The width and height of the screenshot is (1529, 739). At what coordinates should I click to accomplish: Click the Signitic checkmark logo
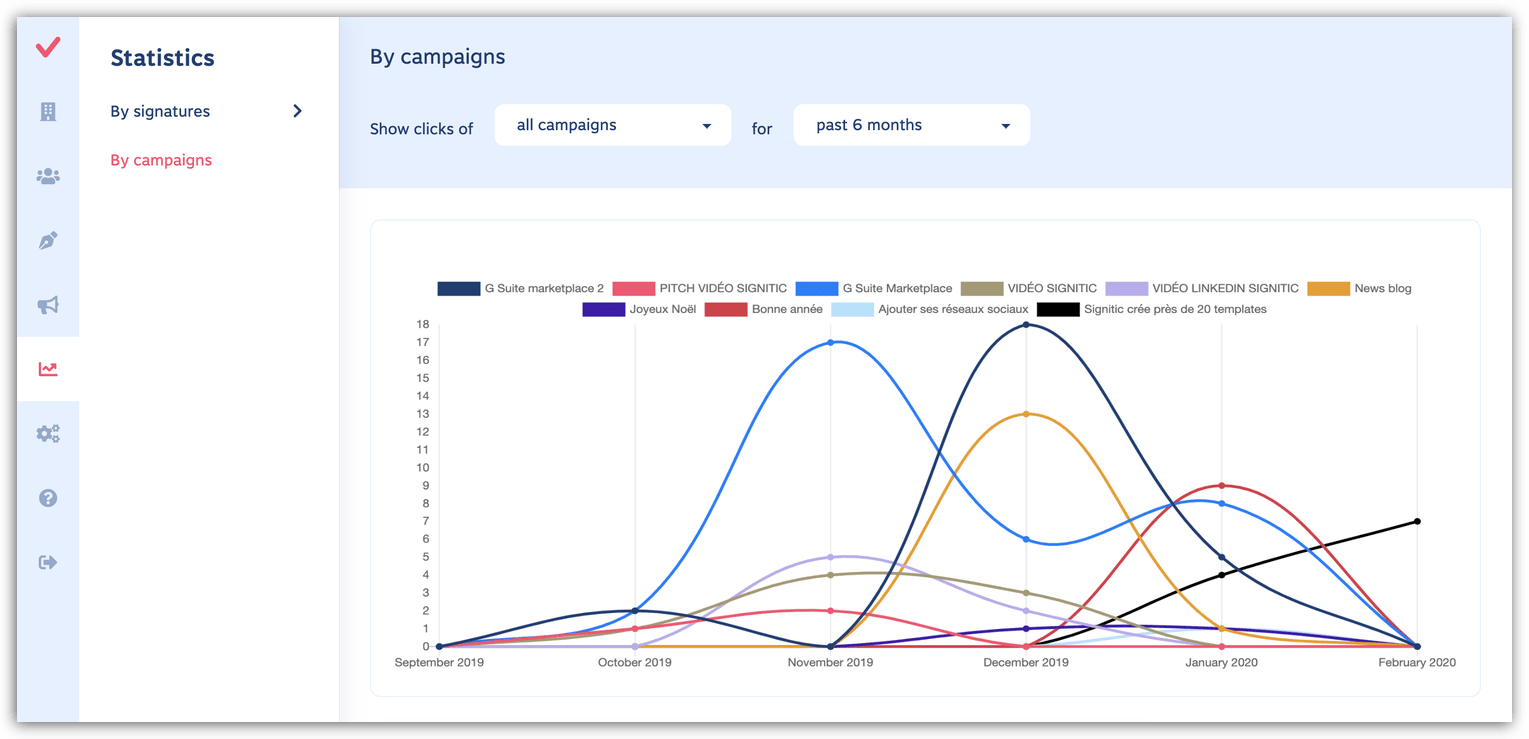click(x=48, y=47)
